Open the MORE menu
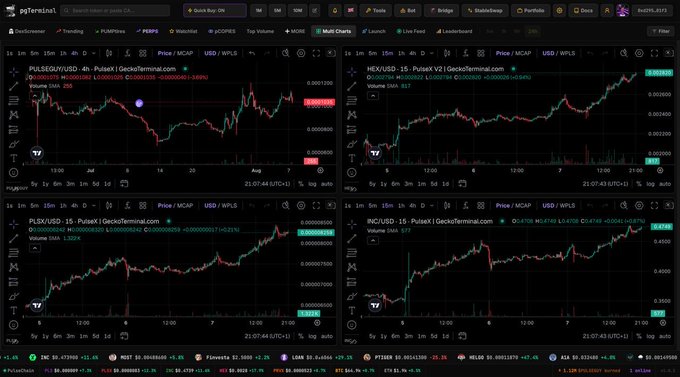 [x=295, y=31]
